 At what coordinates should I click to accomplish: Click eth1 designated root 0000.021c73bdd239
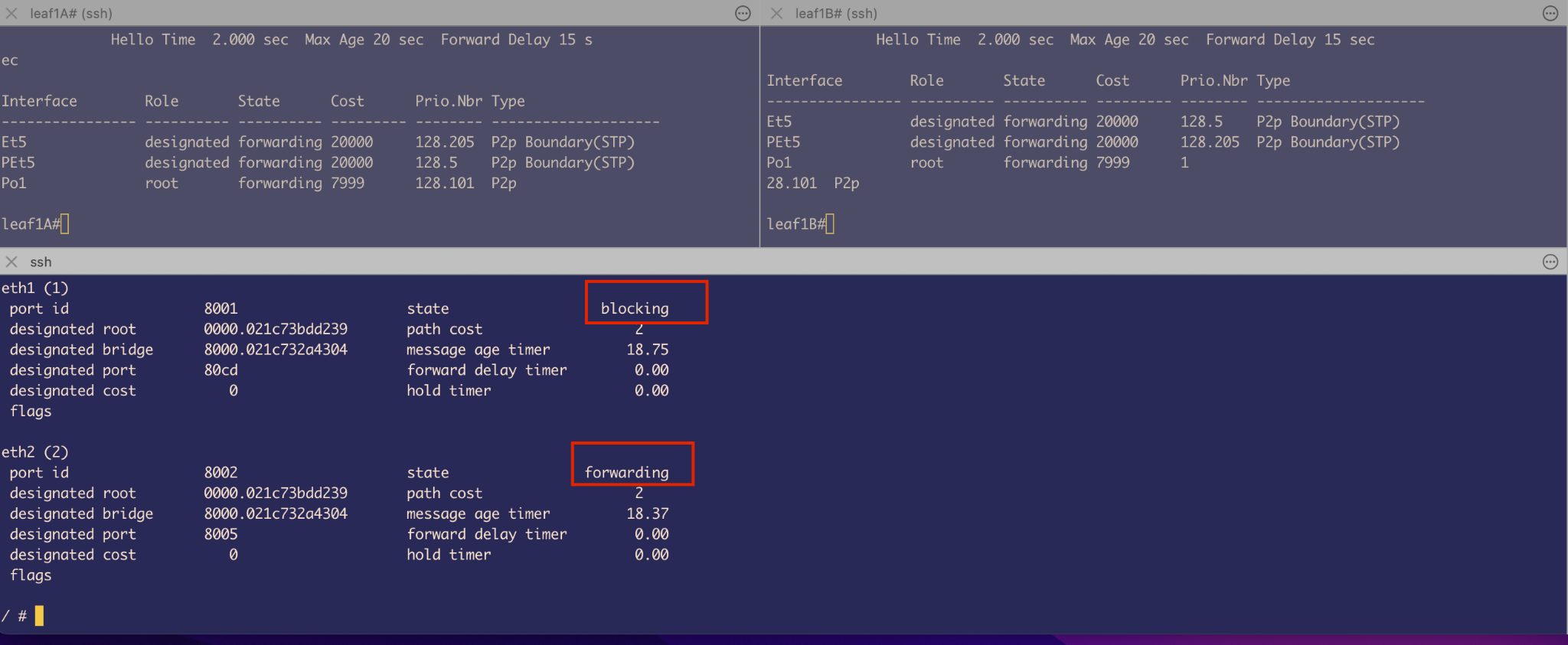tap(276, 328)
